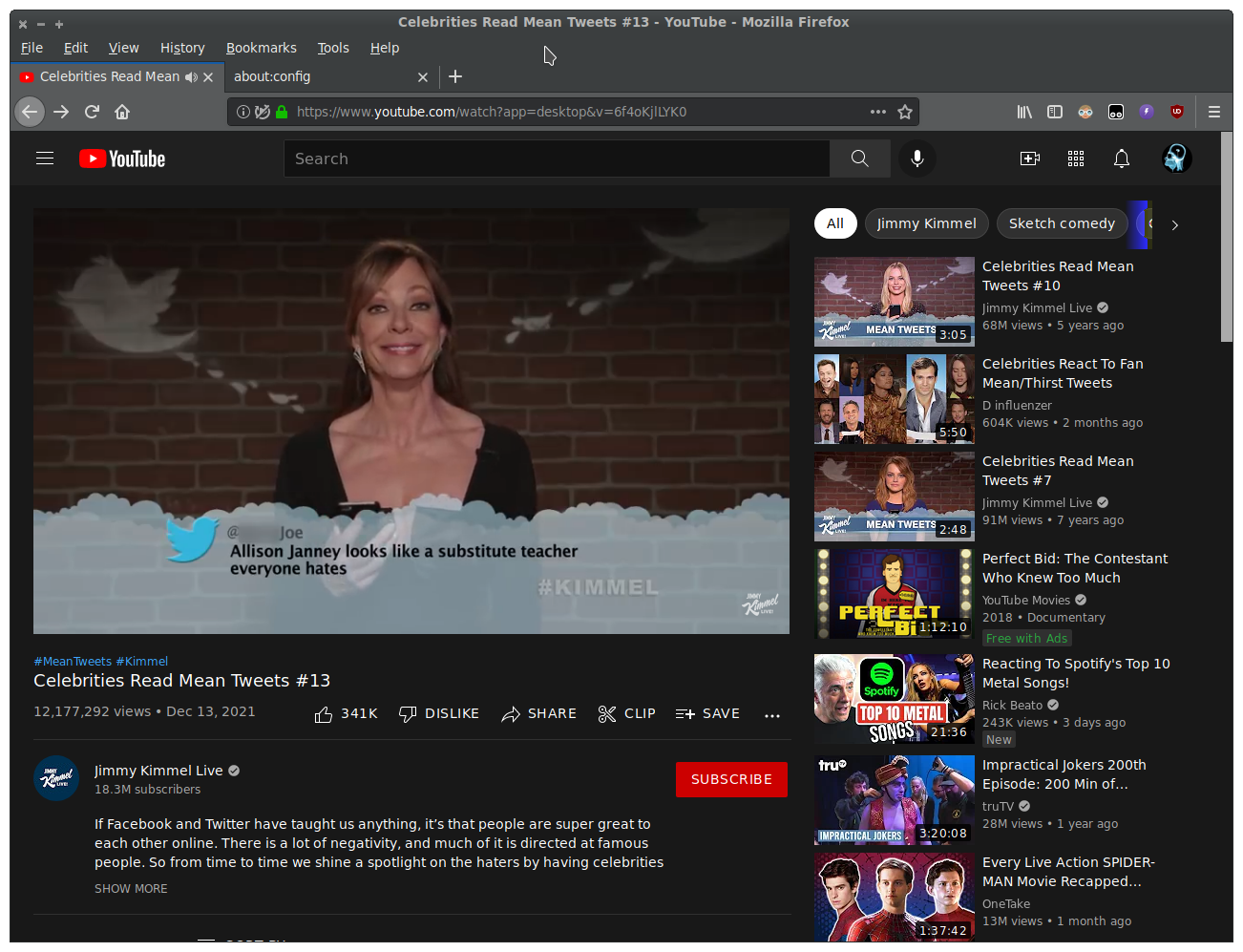Open the Create video camera icon
1243x952 pixels.
tap(1030, 159)
